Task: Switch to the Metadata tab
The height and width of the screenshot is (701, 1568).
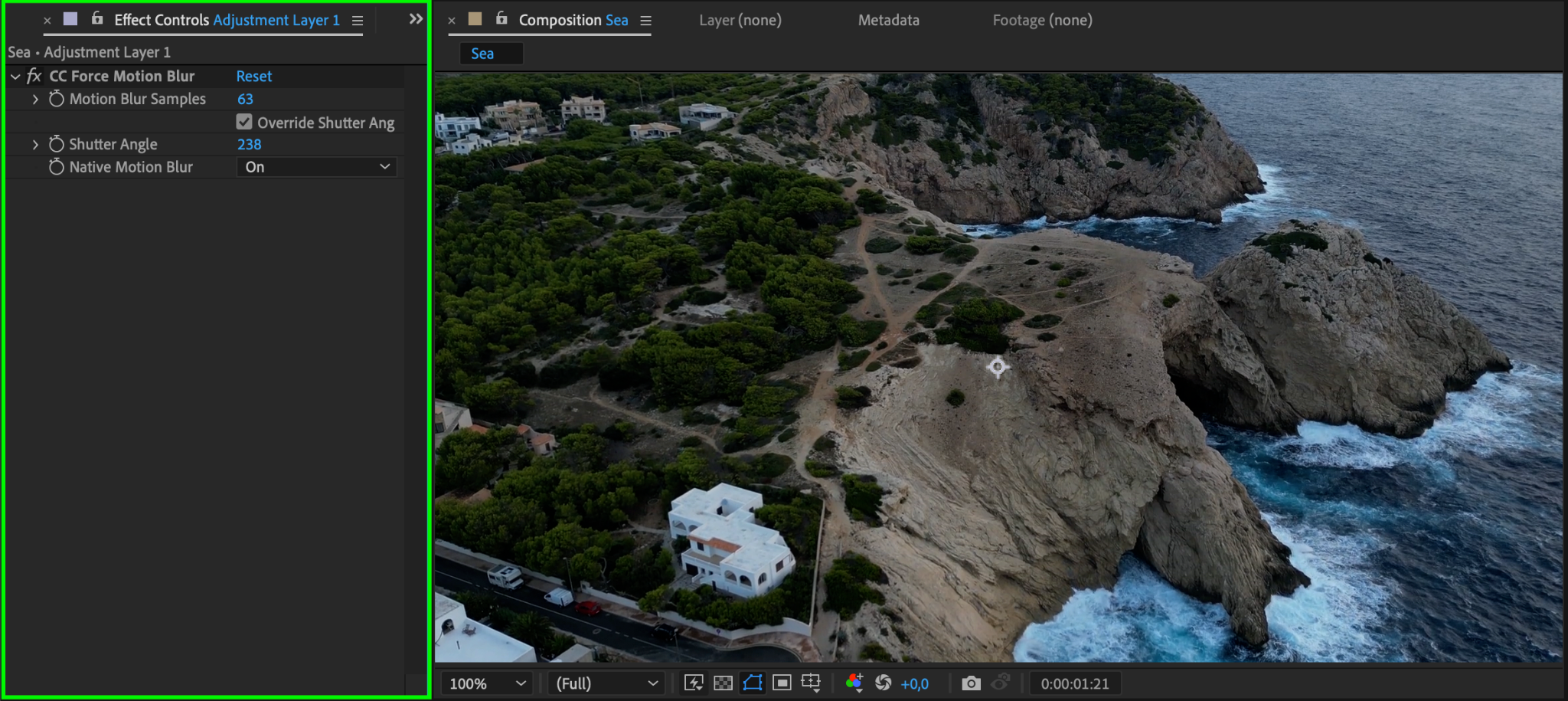Action: tap(888, 21)
